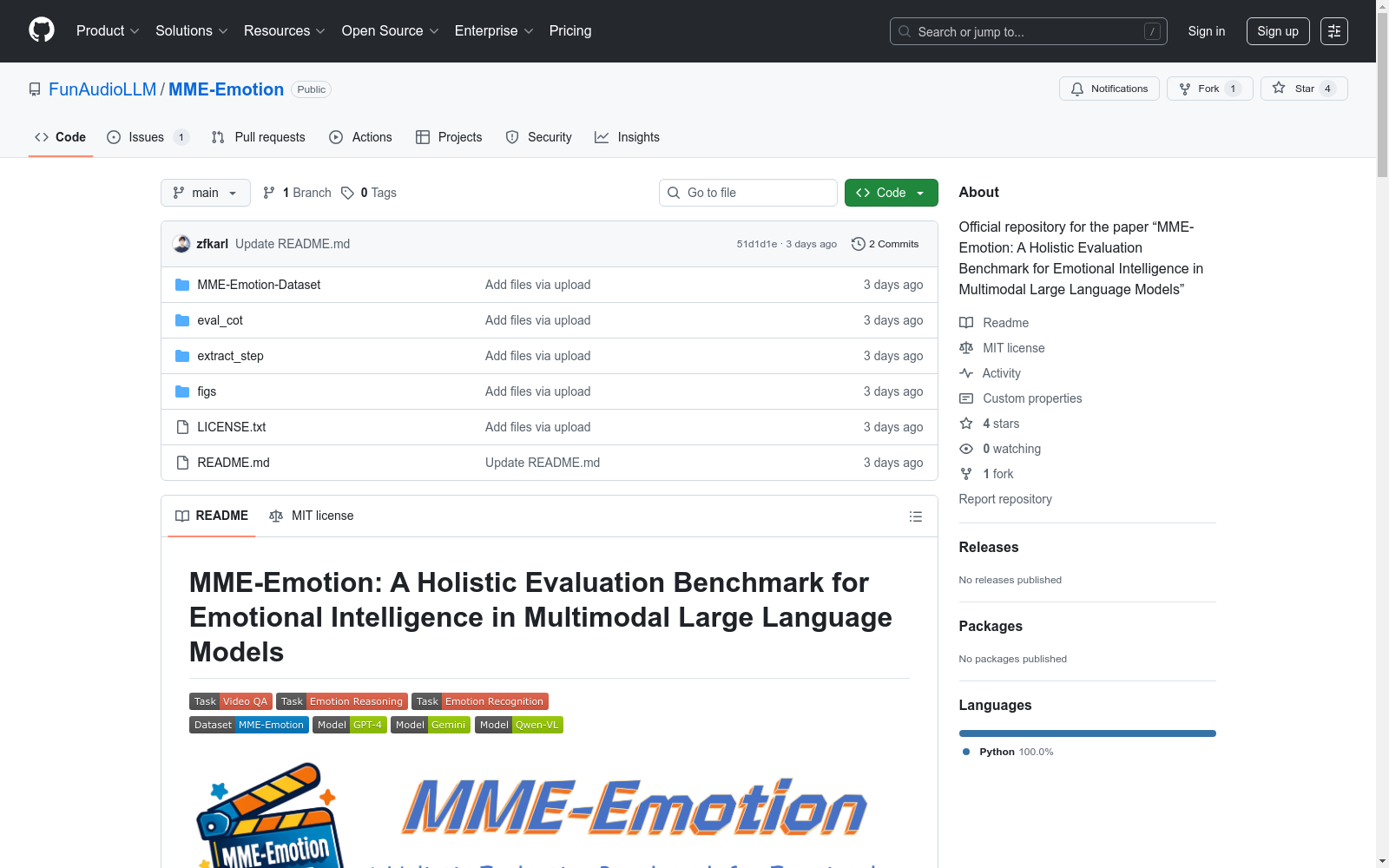Click the eye icon beside 0 watching
The width and height of the screenshot is (1389, 868).
966,449
